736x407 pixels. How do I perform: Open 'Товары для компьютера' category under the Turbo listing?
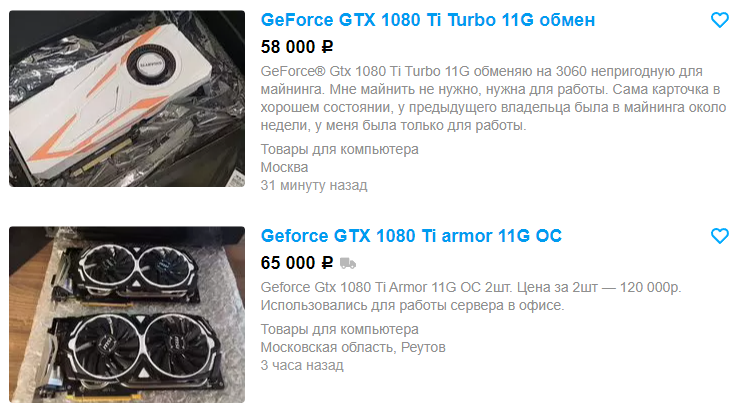(x=339, y=149)
